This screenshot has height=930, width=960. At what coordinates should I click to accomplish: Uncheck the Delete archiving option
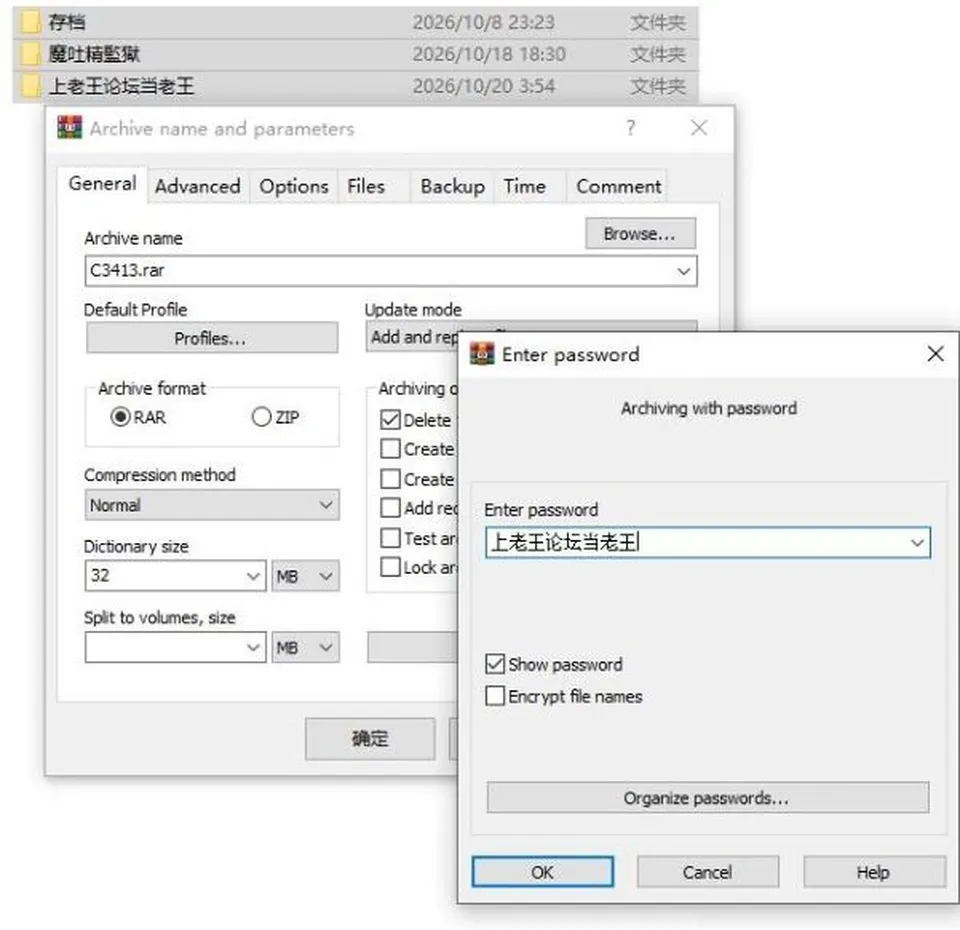click(x=390, y=420)
